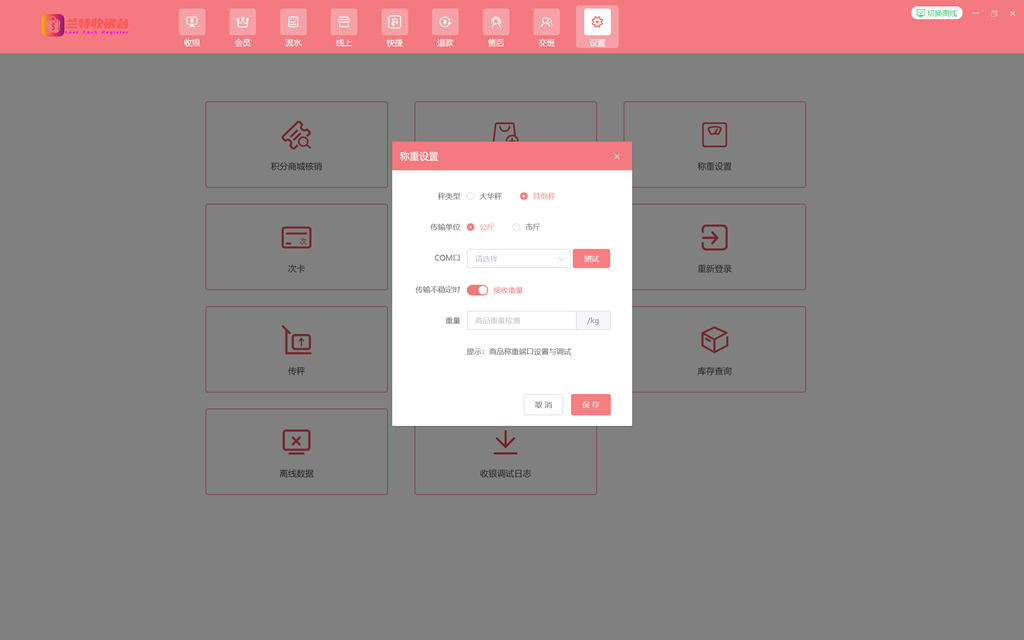Choose 公斤 as the transmission unit
The width and height of the screenshot is (1024, 640).
click(x=471, y=227)
